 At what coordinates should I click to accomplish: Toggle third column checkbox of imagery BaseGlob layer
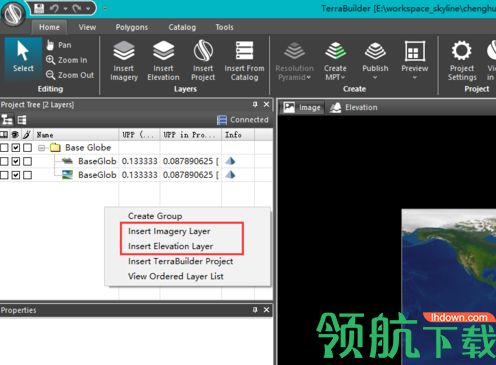pos(28,175)
